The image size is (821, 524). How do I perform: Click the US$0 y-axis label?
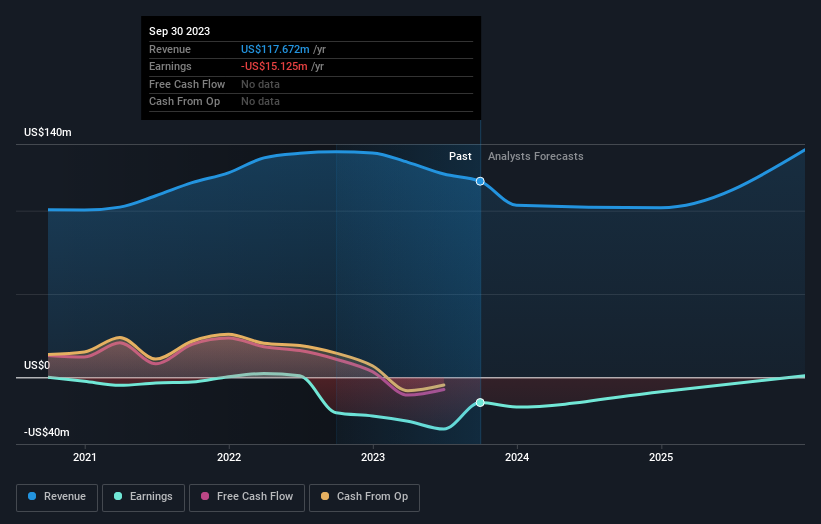pos(37,365)
